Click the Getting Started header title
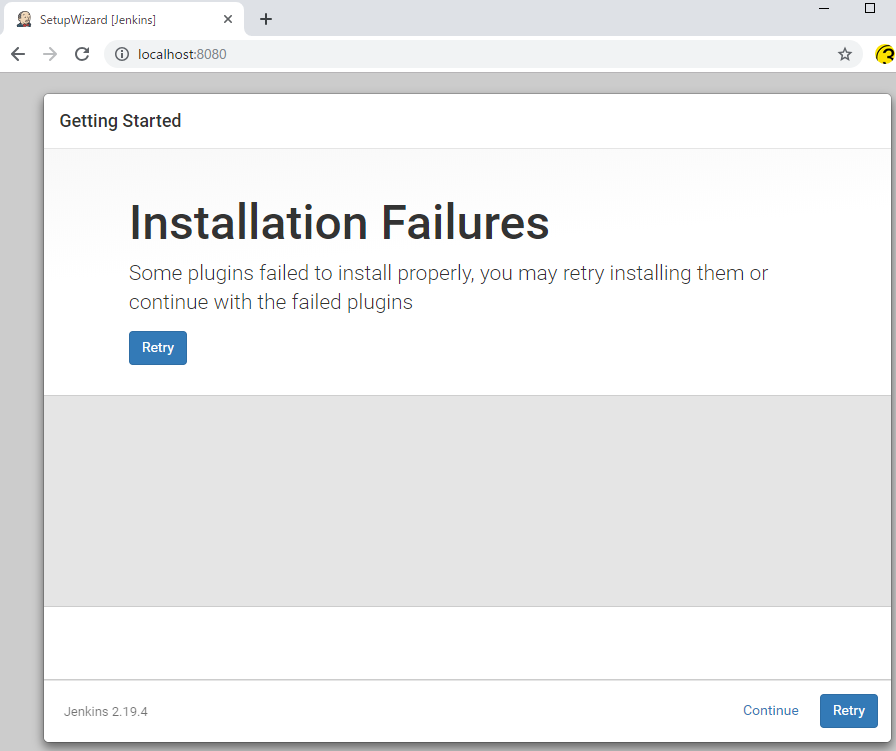This screenshot has width=896, height=751. pyautogui.click(x=120, y=121)
